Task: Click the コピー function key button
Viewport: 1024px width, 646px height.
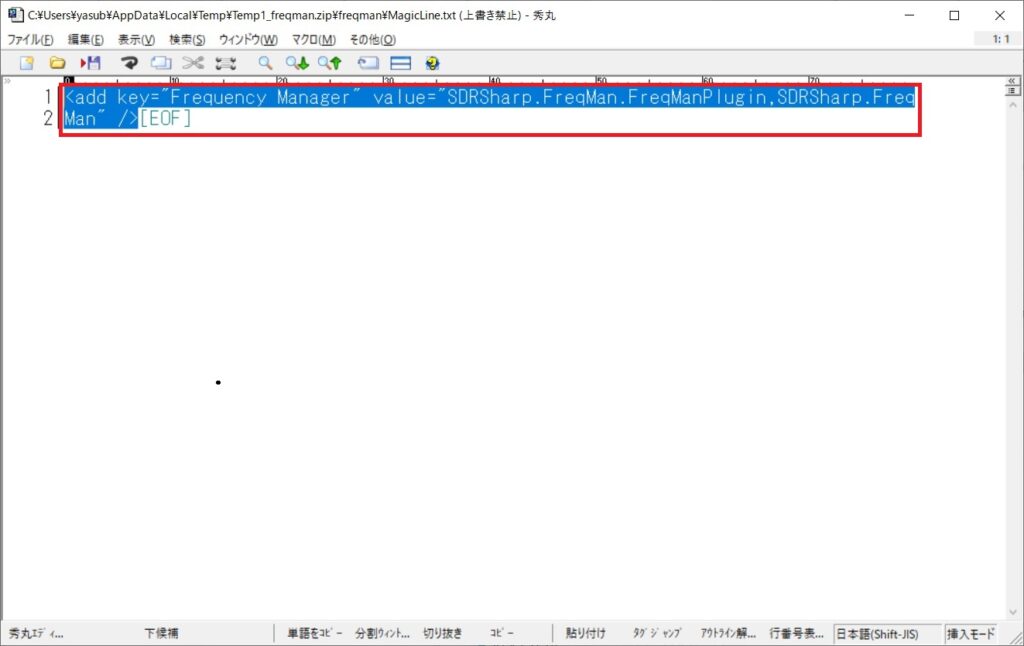Action: coord(502,633)
